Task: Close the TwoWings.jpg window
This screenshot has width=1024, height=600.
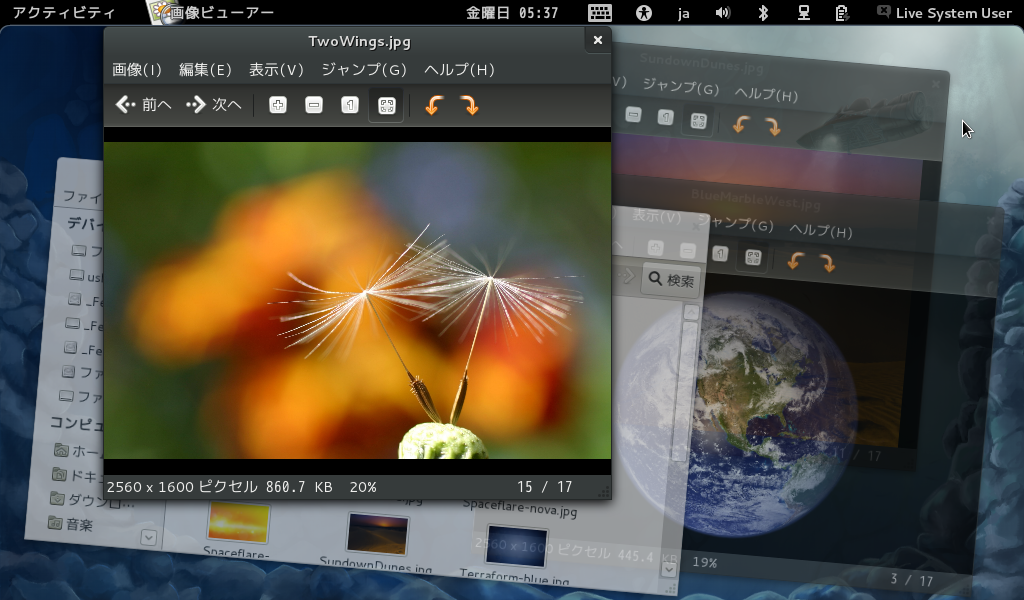Action: [x=598, y=40]
